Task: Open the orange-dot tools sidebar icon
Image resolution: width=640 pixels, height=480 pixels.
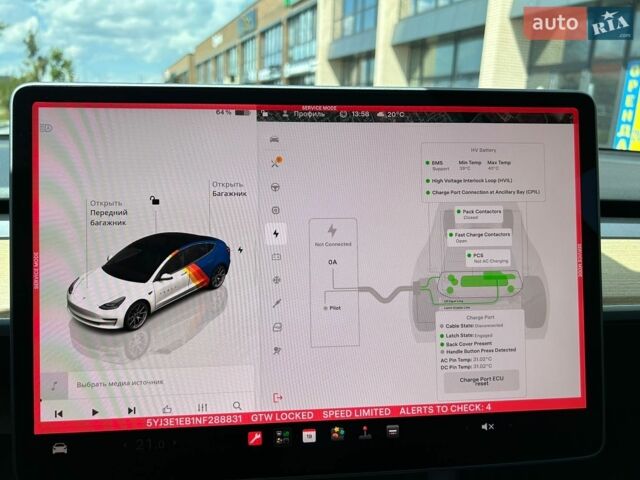Action: [x=278, y=162]
